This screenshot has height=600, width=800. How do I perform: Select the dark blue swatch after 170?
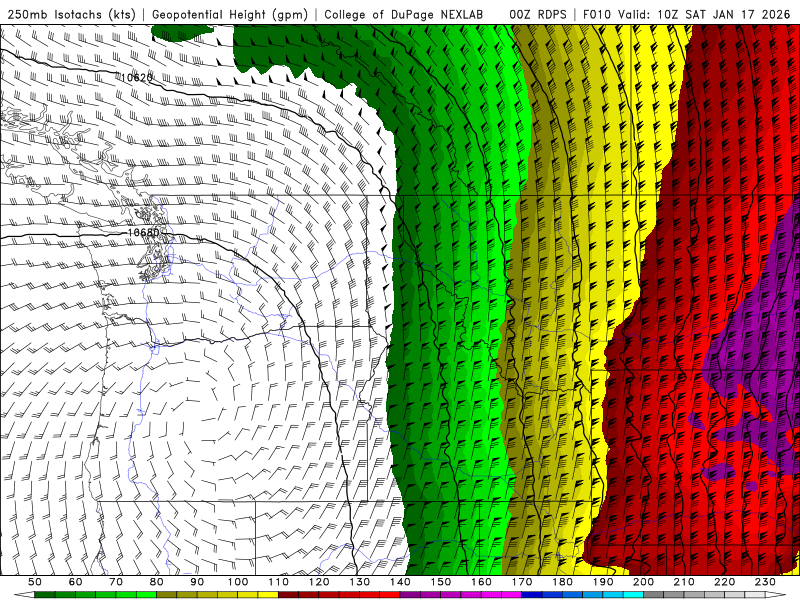[532, 595]
